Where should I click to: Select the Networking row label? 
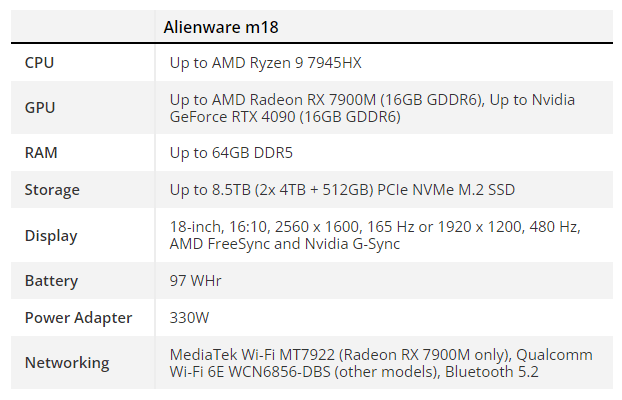[x=67, y=363]
